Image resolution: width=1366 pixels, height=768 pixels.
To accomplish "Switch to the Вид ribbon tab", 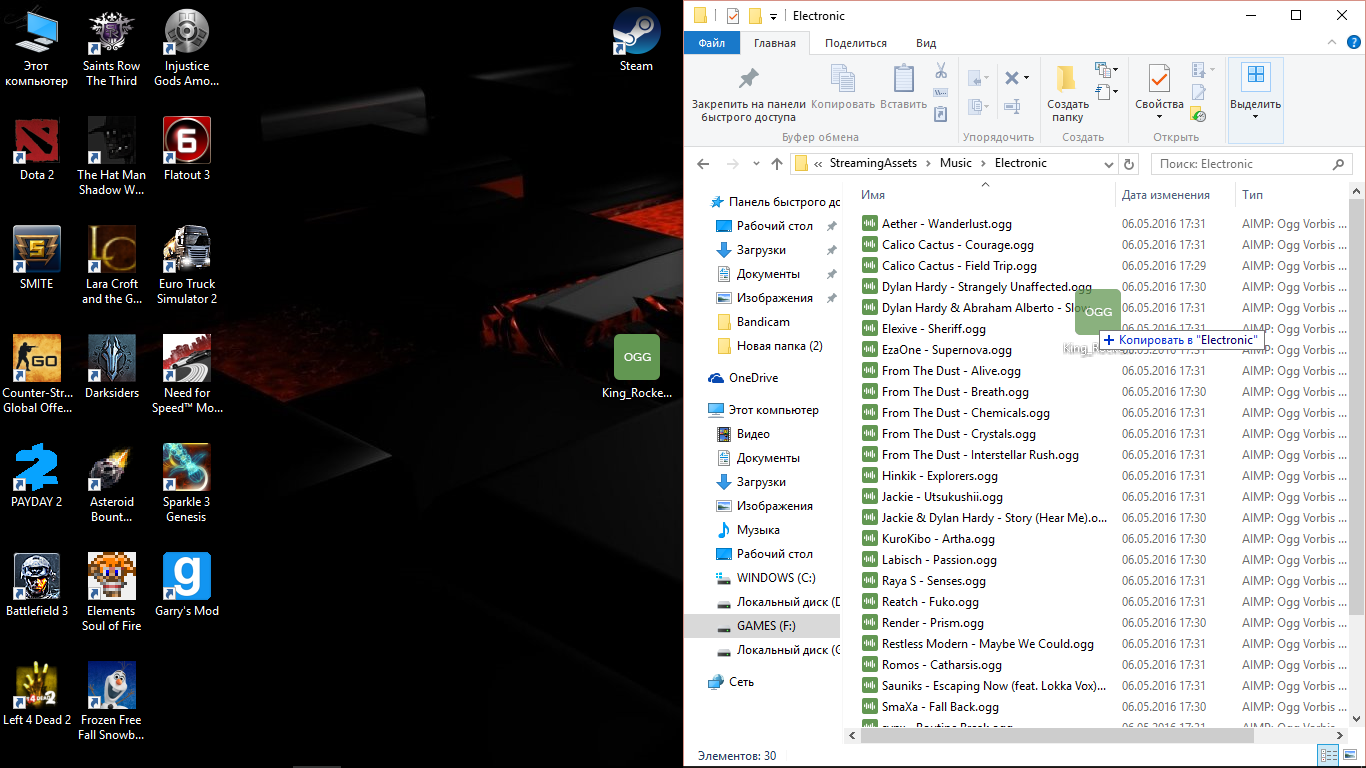I will [x=926, y=43].
